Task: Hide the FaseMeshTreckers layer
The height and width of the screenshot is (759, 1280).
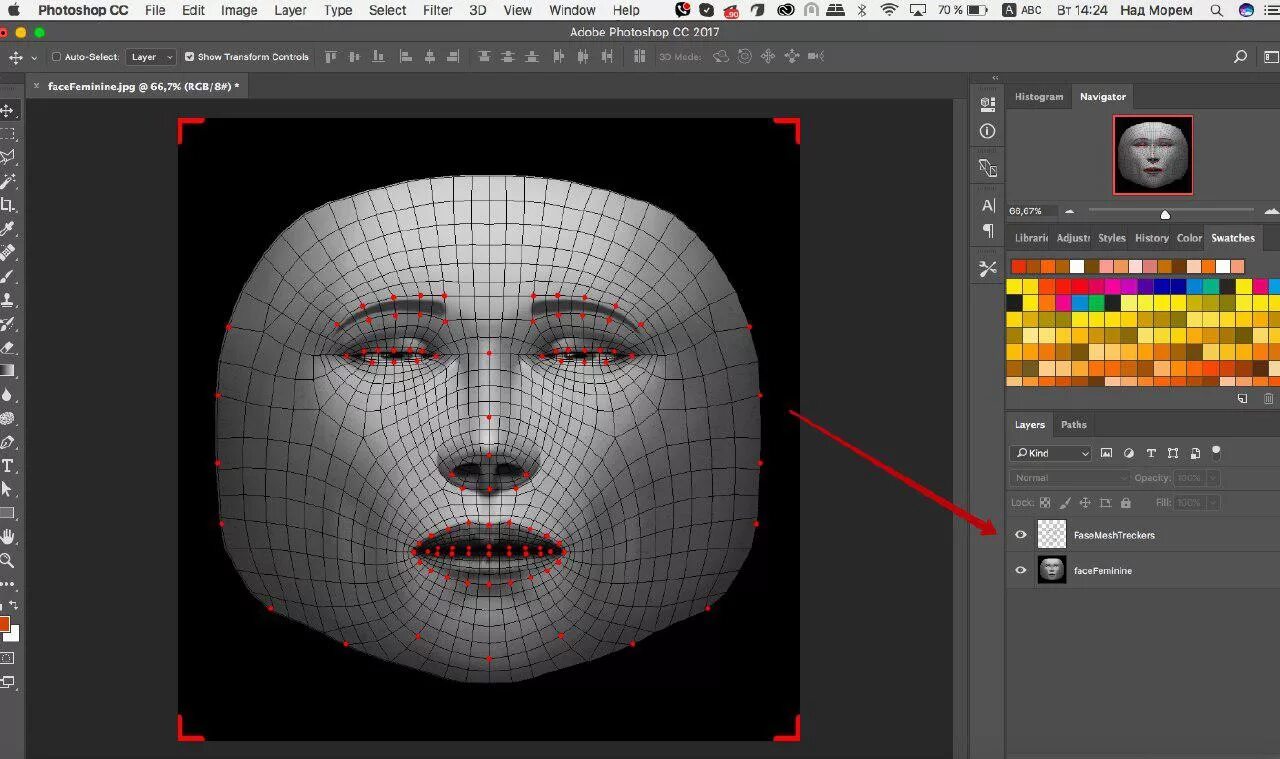Action: click(1020, 535)
